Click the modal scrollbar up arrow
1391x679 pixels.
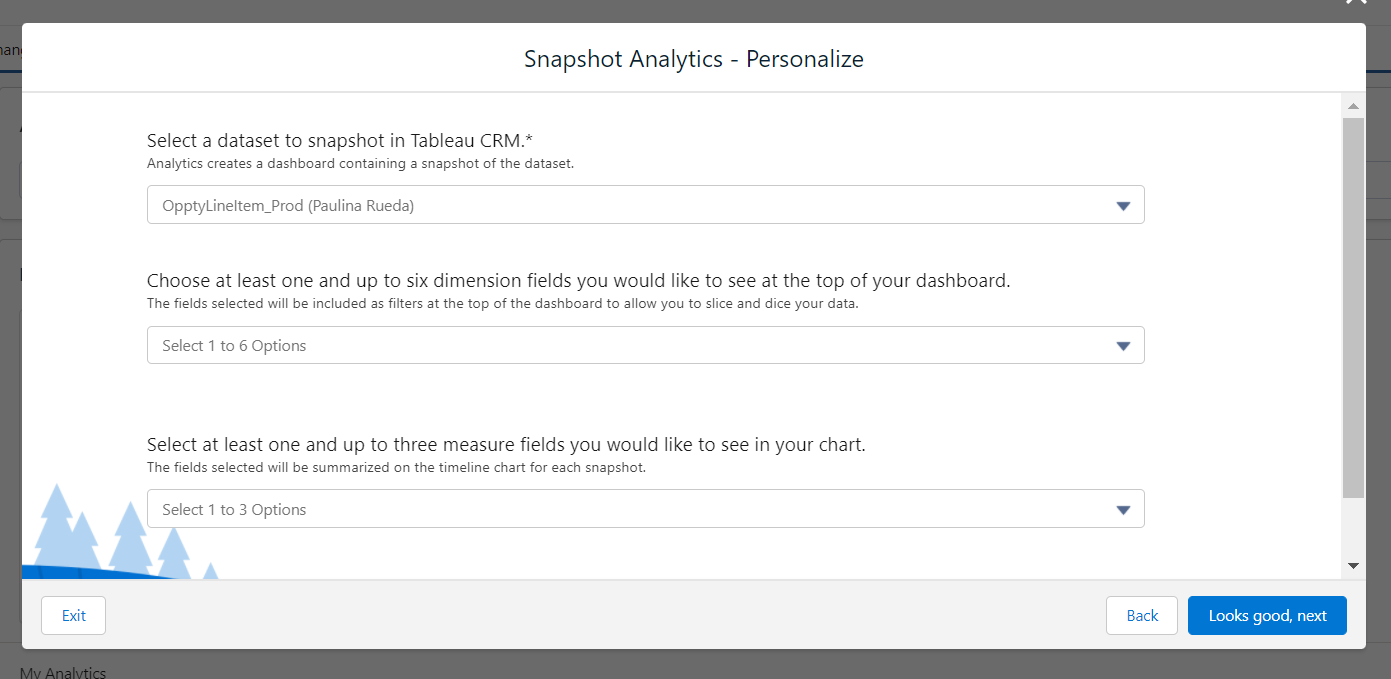pos(1353,106)
